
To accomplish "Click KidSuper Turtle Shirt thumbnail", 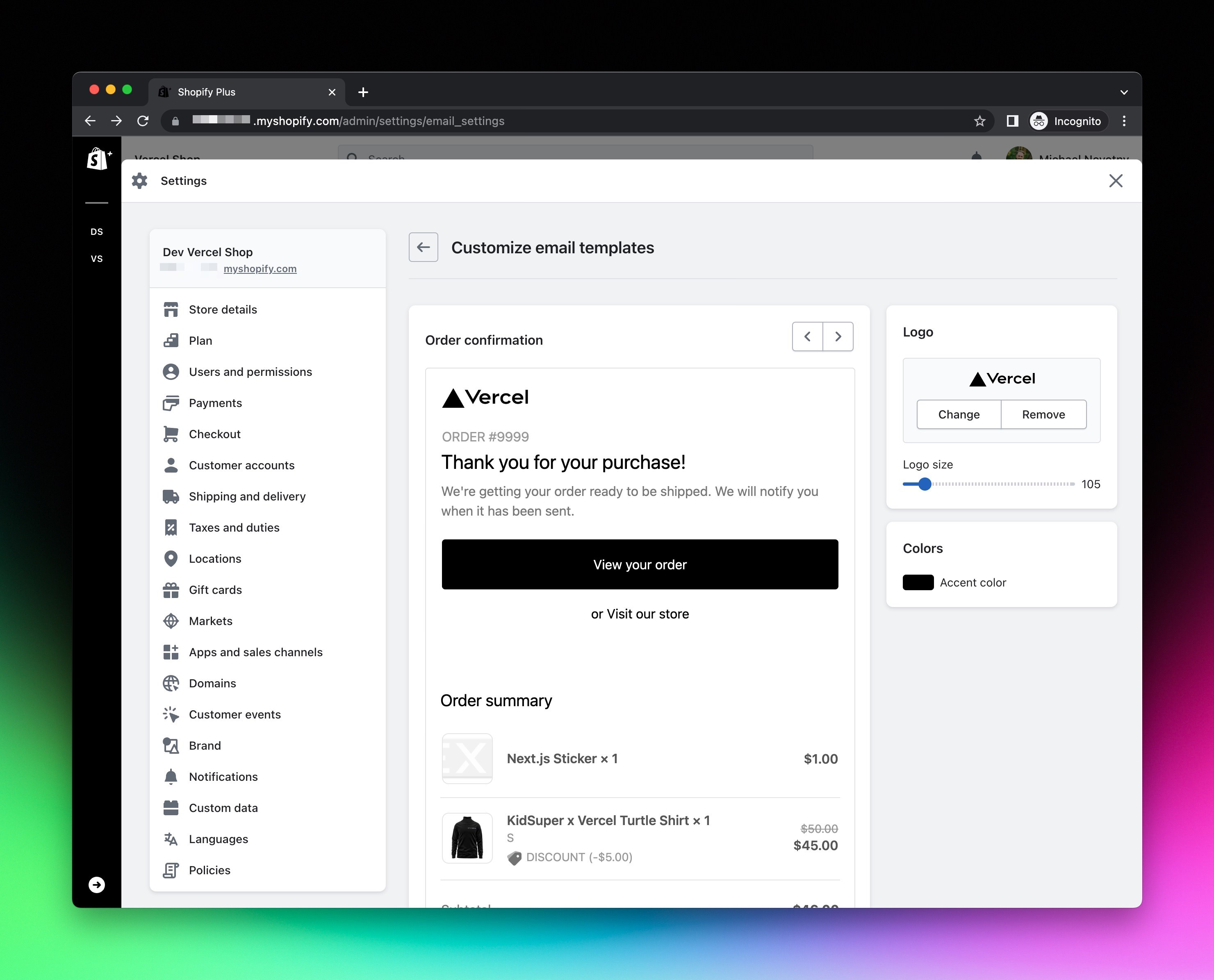I will pos(467,838).
